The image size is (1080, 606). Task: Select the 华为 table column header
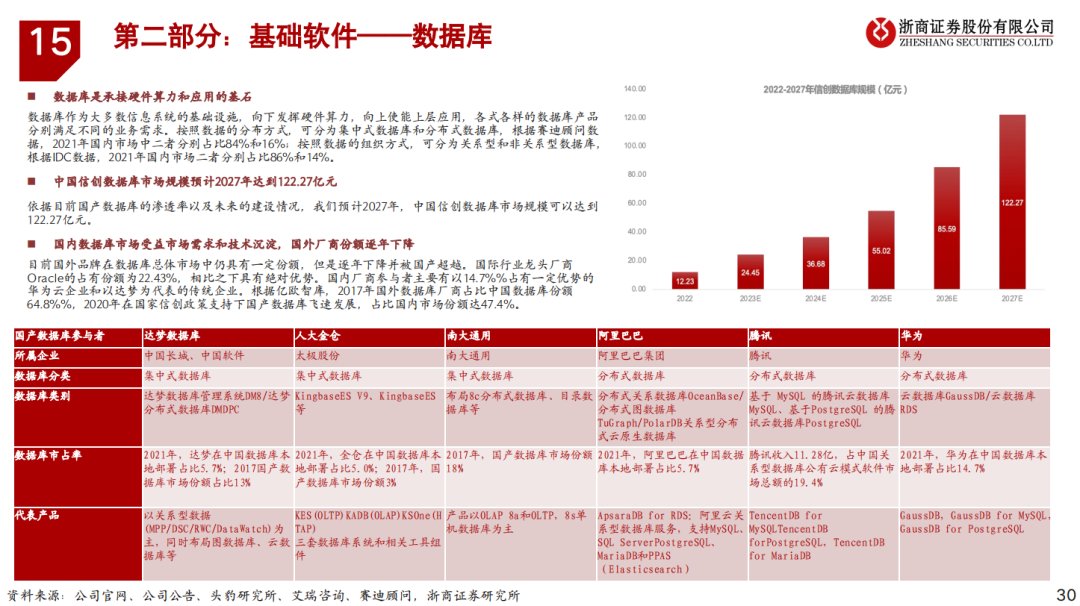pyautogui.click(x=909, y=335)
